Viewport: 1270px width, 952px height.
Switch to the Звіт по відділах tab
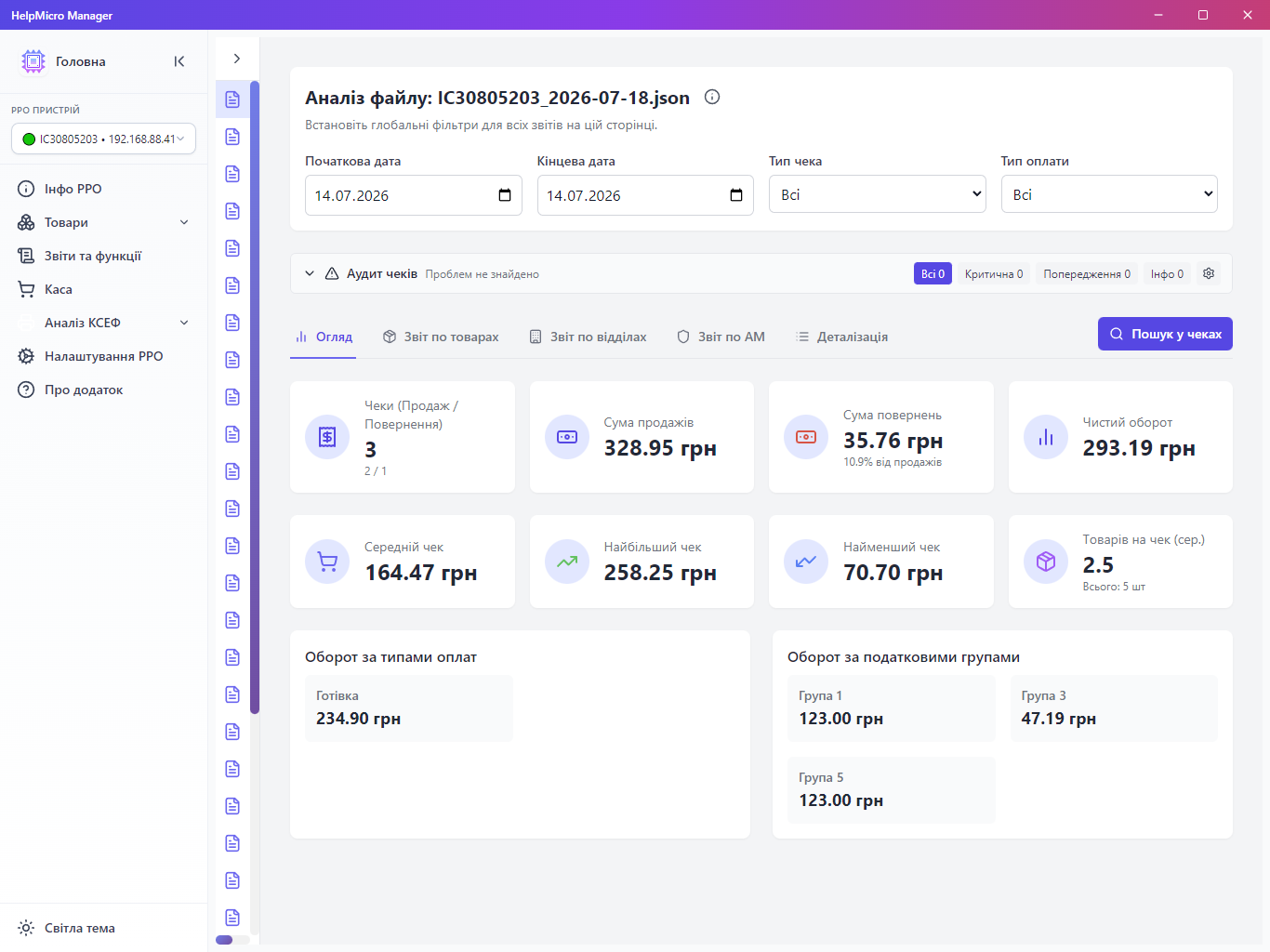pos(588,337)
